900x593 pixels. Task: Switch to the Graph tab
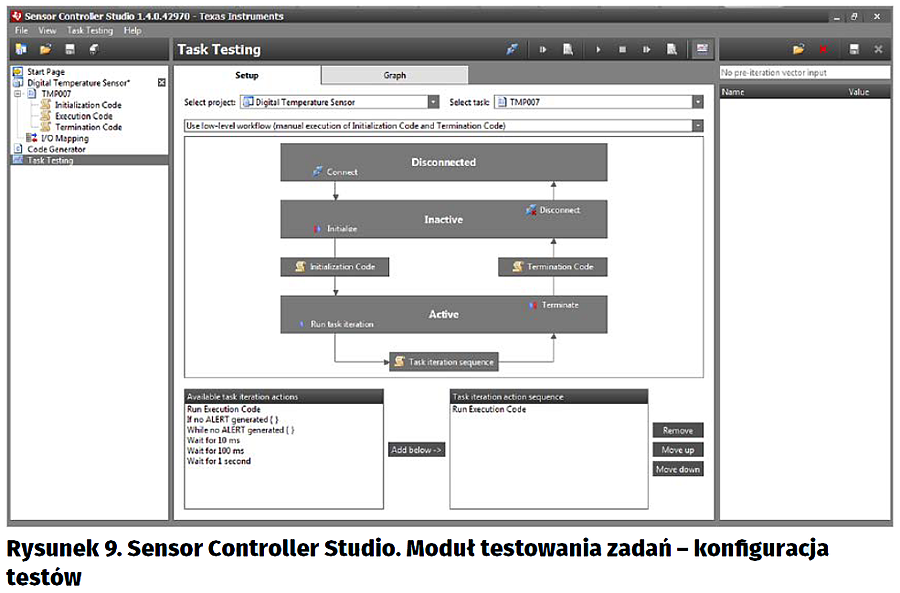pos(394,76)
